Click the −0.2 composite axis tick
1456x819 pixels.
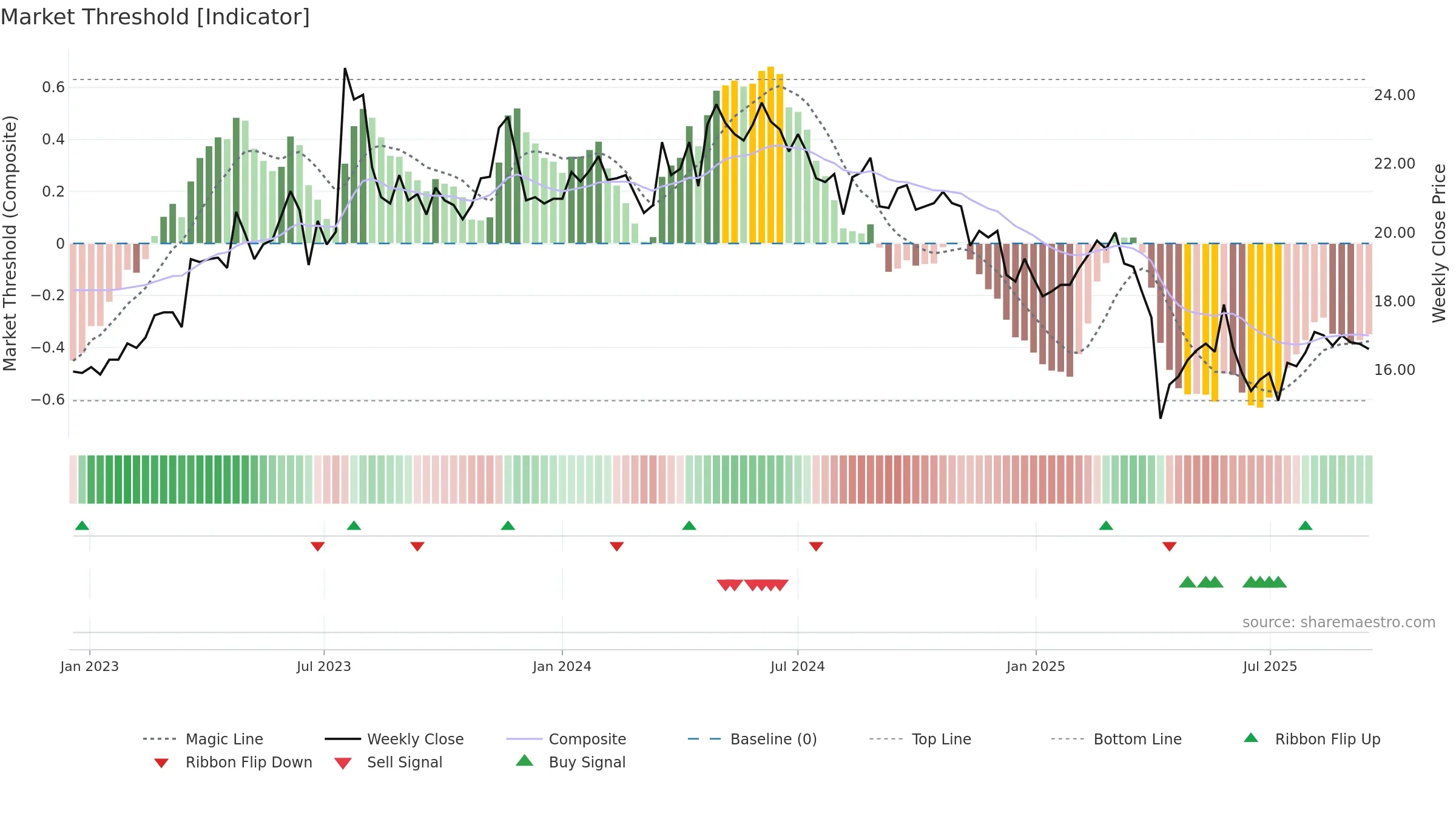[48, 295]
